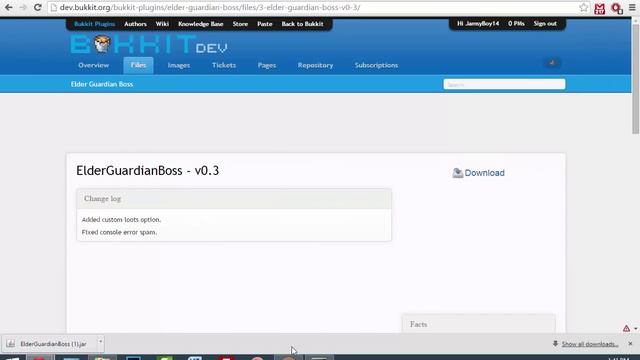Viewport: 640px width, 360px height.
Task: Open the 0 PMs messages link
Action: click(516, 24)
